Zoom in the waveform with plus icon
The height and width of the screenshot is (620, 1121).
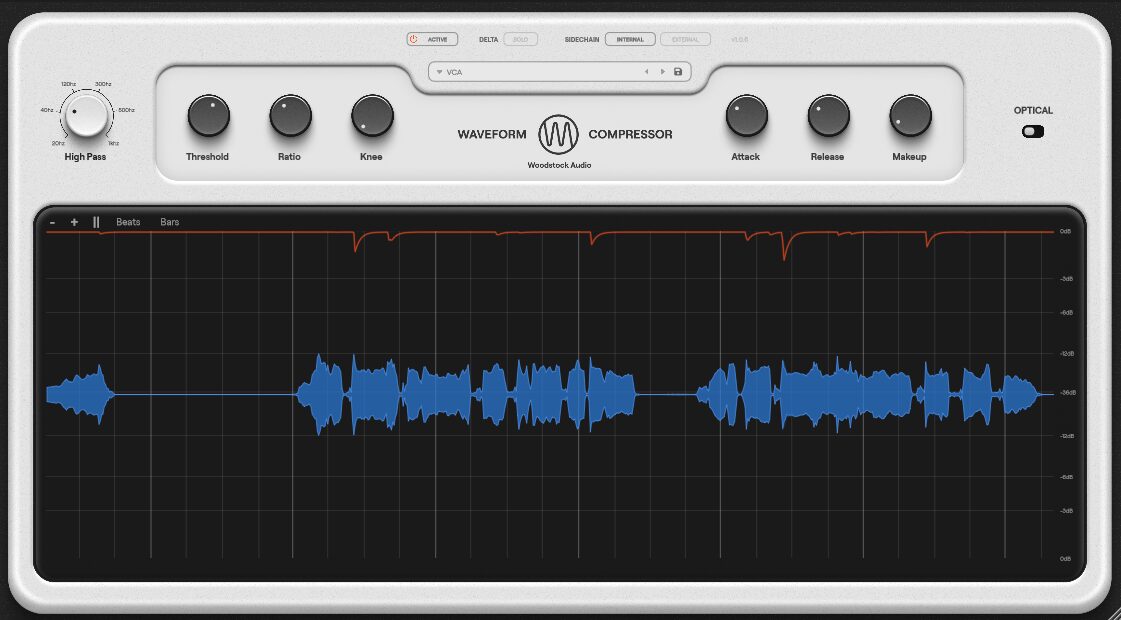click(x=74, y=222)
